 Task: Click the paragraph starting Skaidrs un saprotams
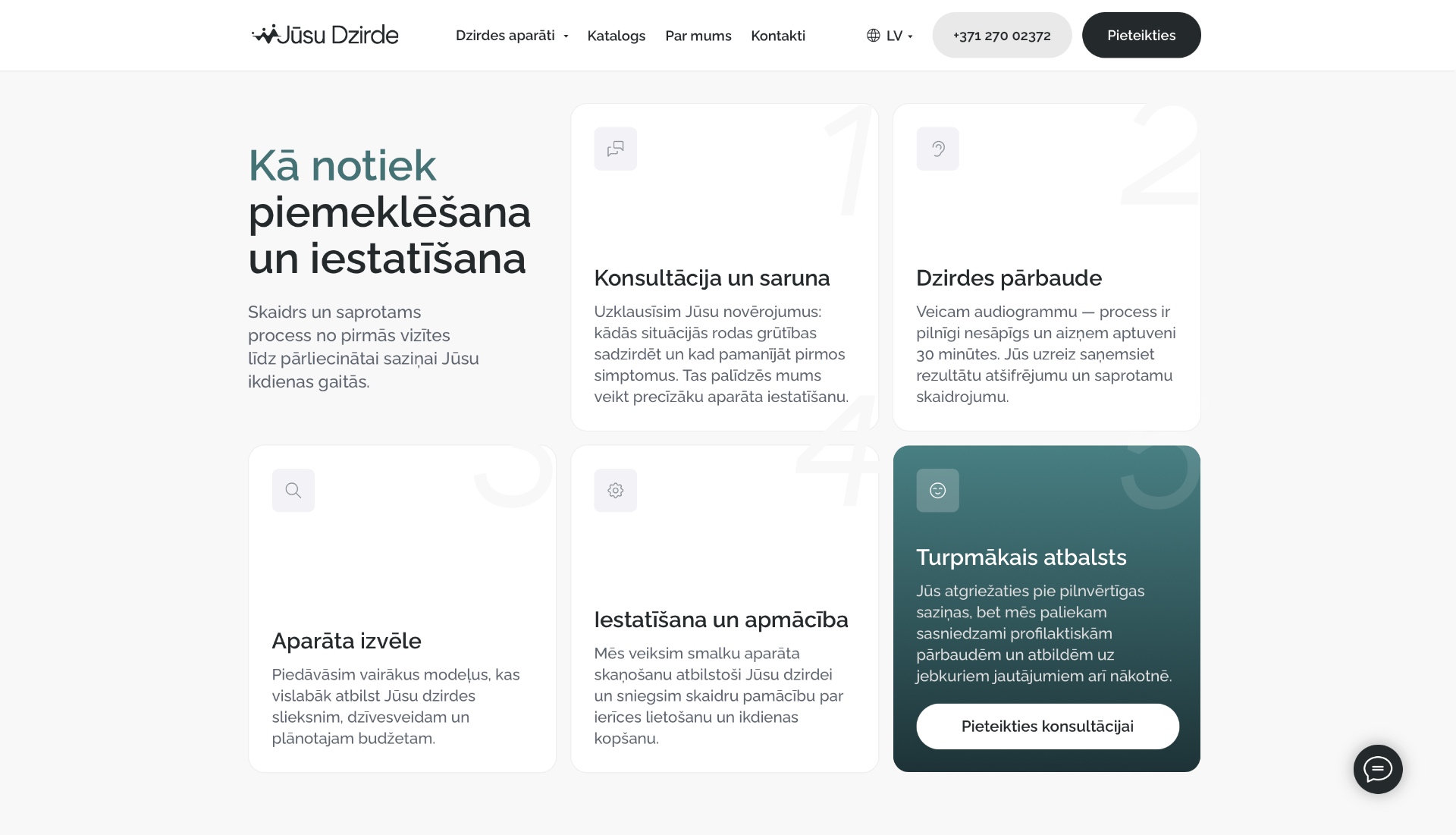pyautogui.click(x=363, y=347)
